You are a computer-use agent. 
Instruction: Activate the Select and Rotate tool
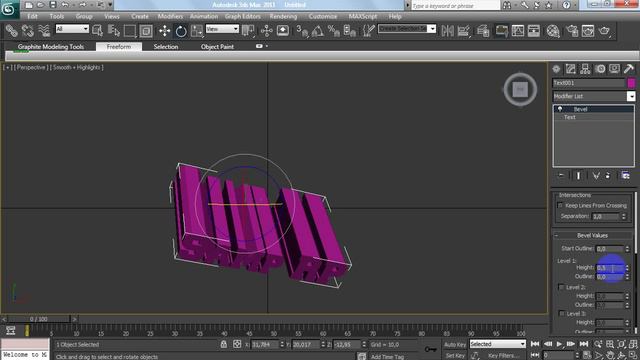[x=181, y=31]
